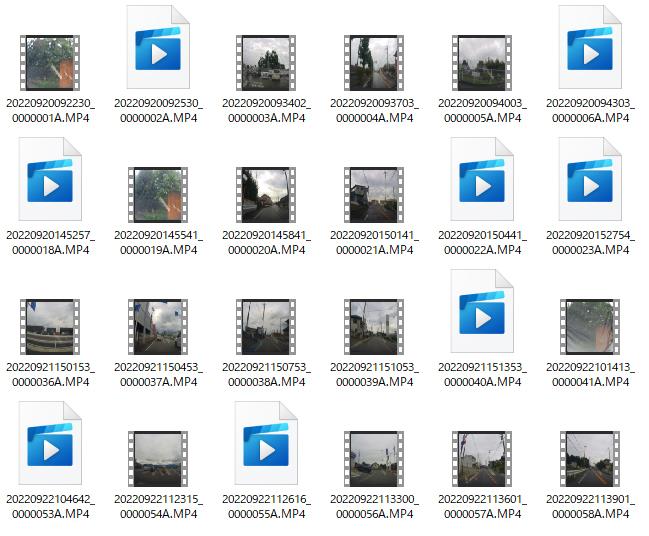Select street thumbnail of 0000039A.MP4
649x536 pixels.
point(374,327)
